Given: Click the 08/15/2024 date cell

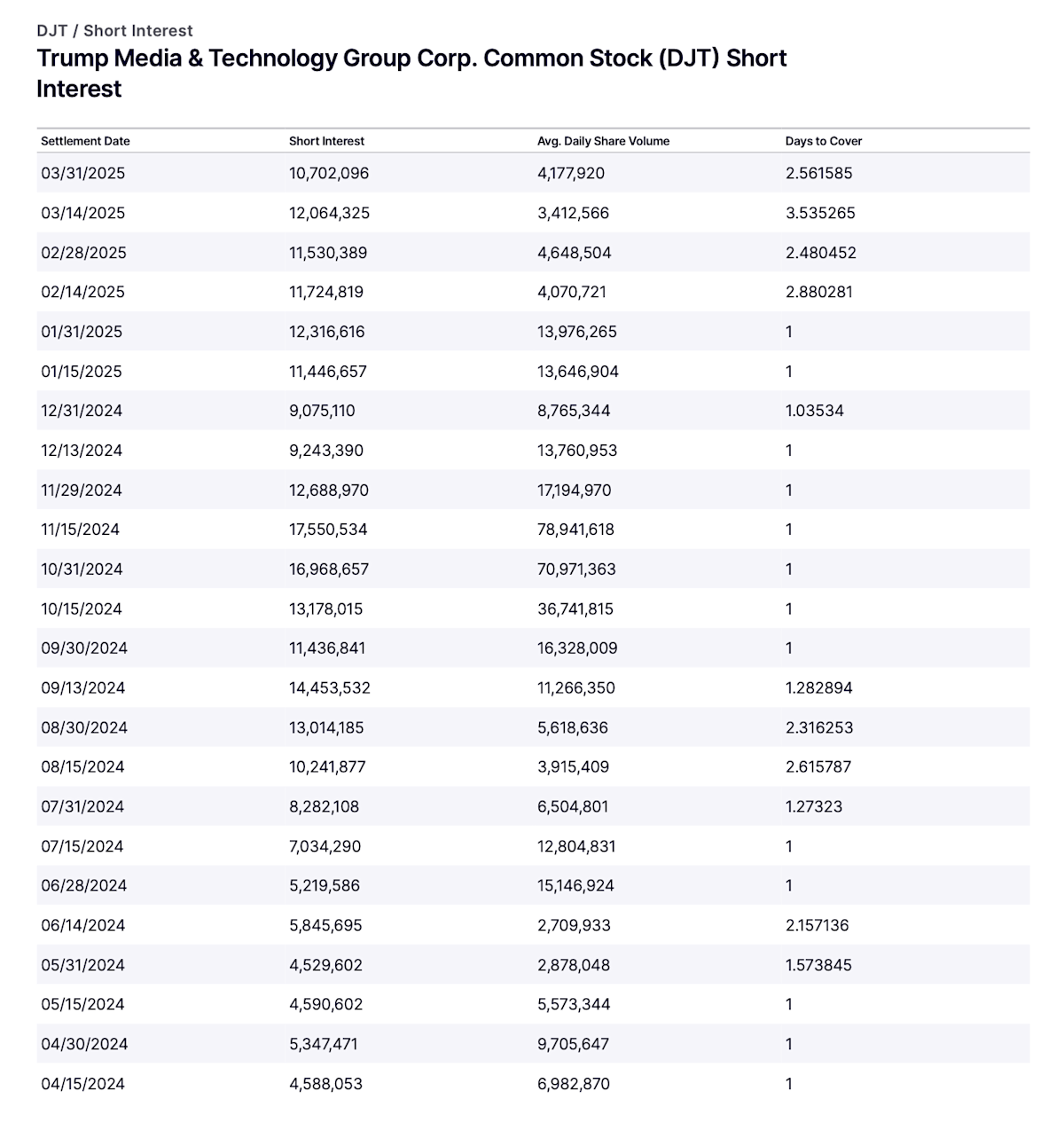Looking at the screenshot, I should click(83, 766).
